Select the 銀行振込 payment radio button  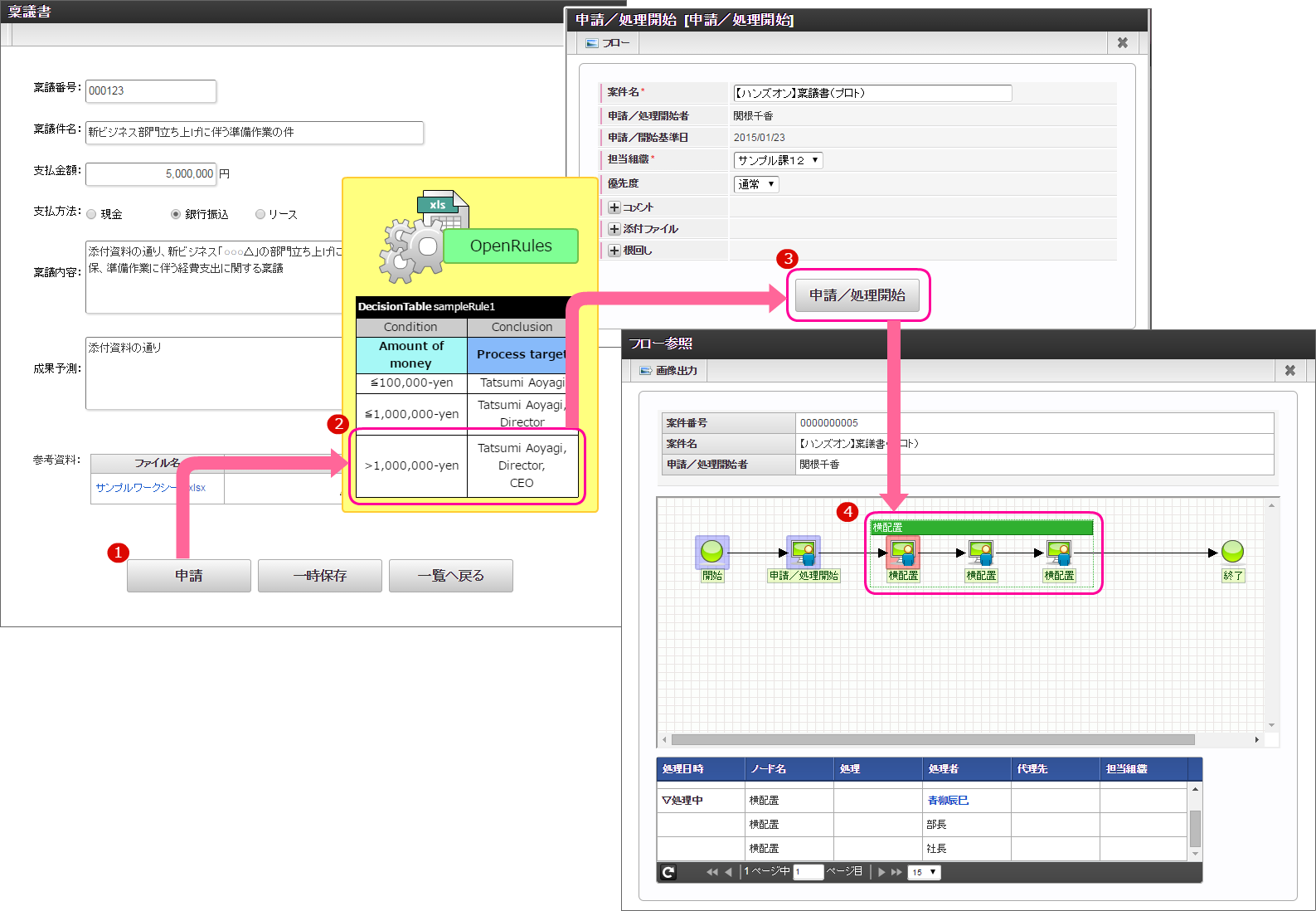pos(176,214)
